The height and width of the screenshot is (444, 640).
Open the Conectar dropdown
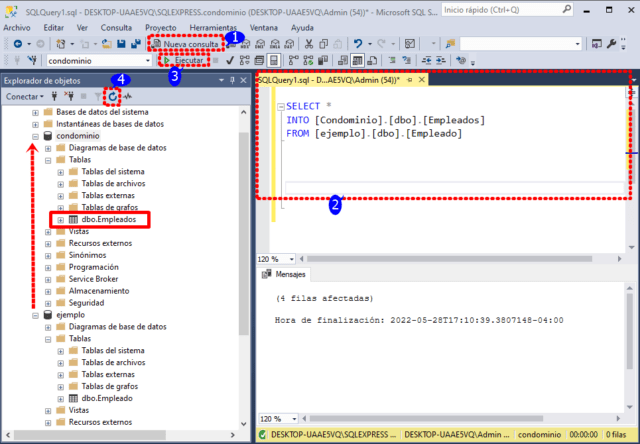click(24, 96)
